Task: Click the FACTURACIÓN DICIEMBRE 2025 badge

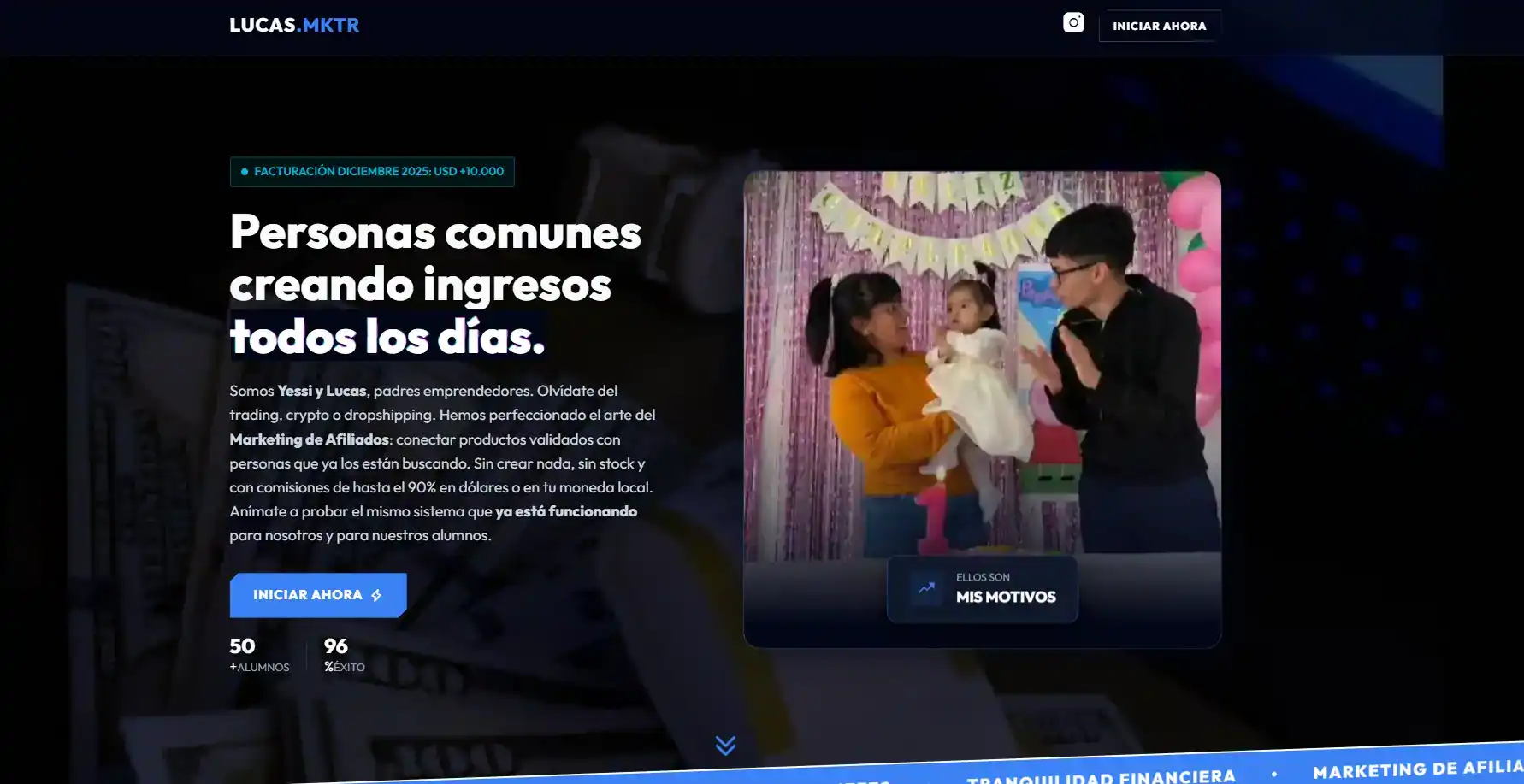Action: [x=372, y=172]
